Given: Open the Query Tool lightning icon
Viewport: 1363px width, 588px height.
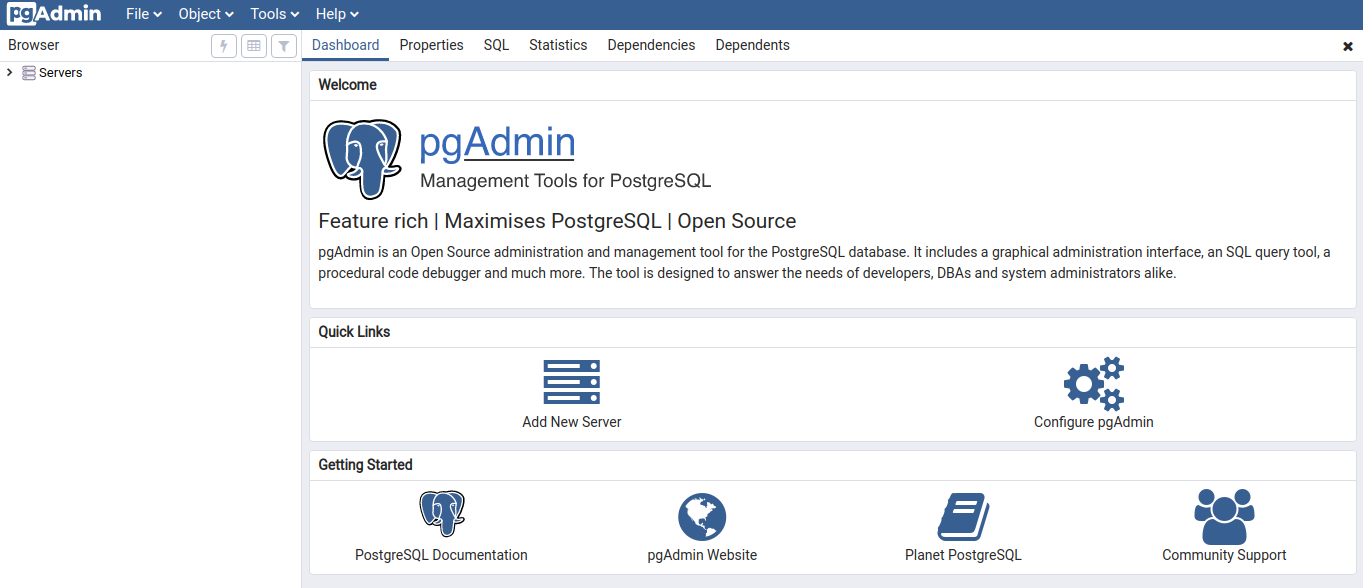Looking at the screenshot, I should click(x=223, y=45).
